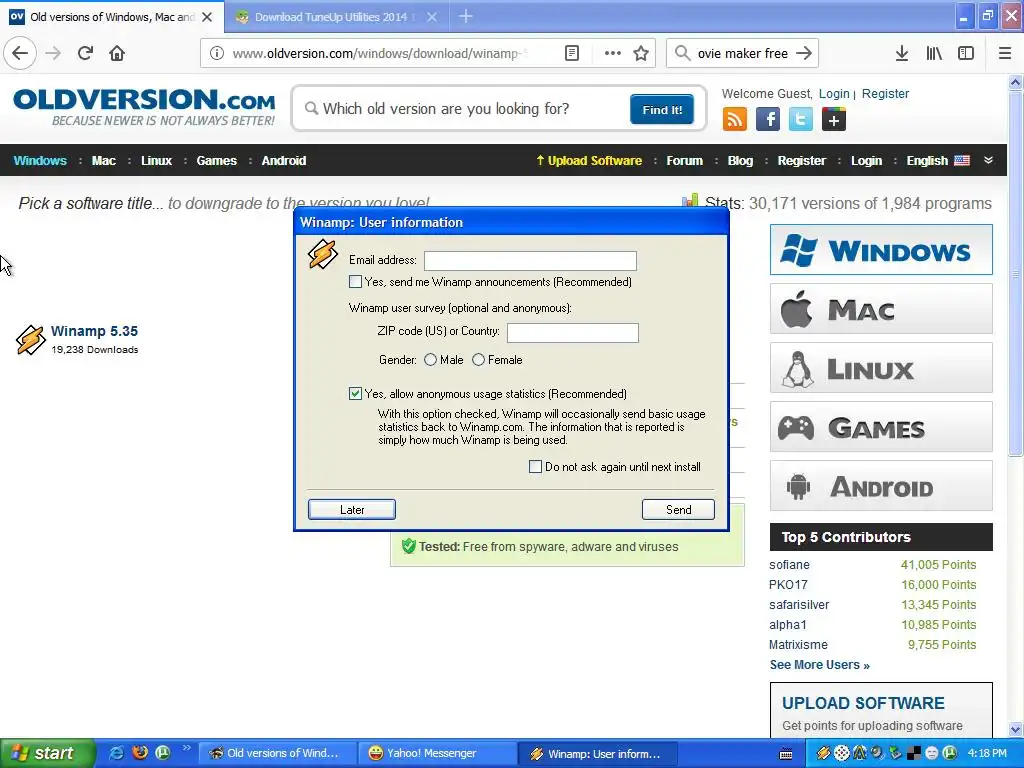Screen dimensions: 1024x768
Task: Open the Winamp 5.35 title link
Action: click(x=95, y=331)
